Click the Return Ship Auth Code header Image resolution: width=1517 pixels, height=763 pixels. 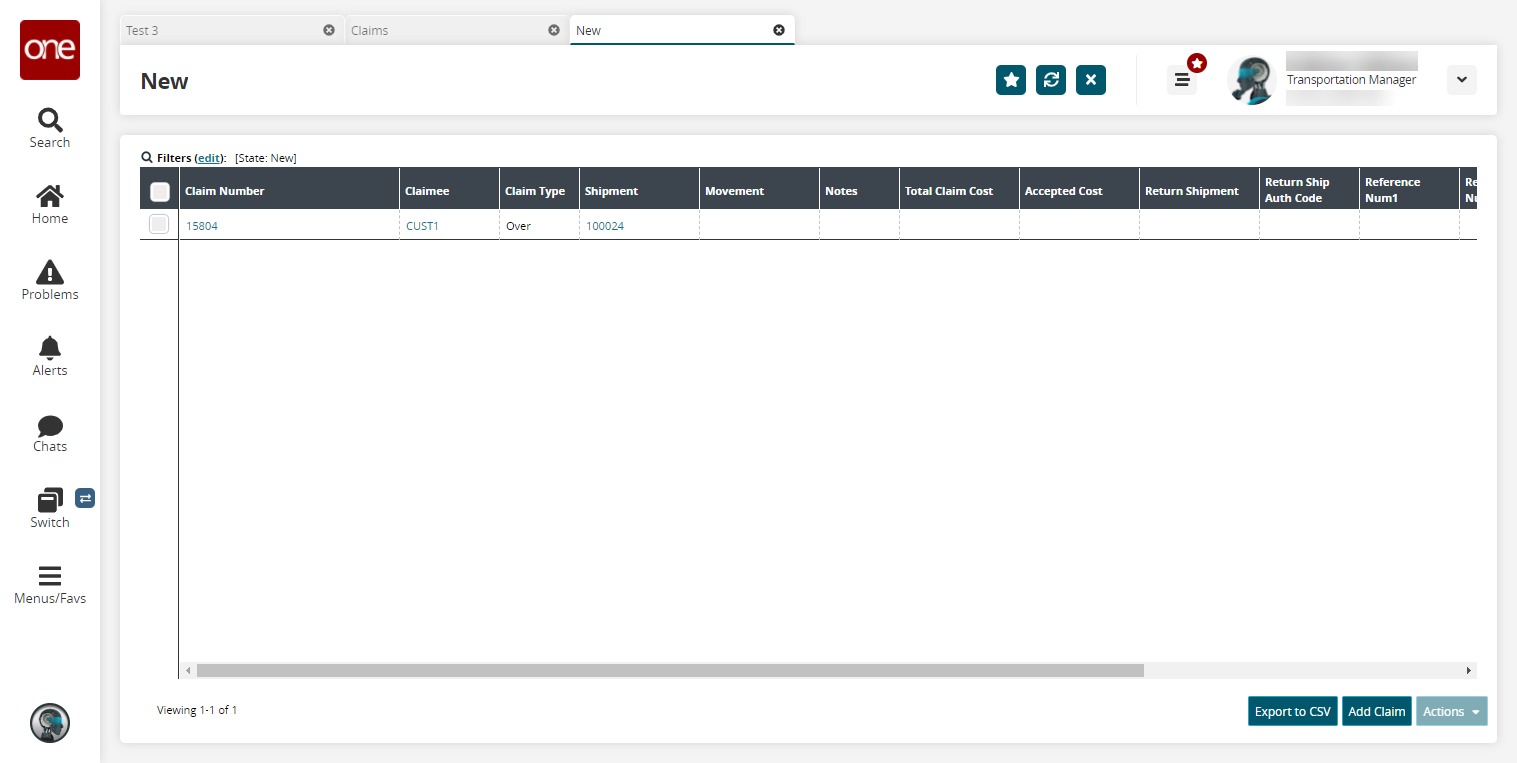[x=1309, y=190]
